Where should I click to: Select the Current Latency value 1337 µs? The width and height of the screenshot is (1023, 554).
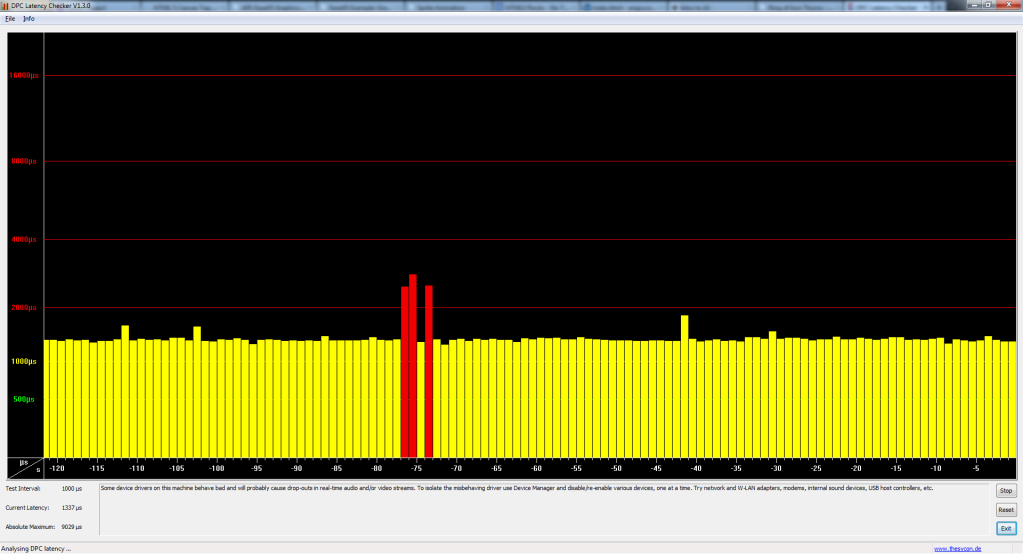(x=72, y=508)
